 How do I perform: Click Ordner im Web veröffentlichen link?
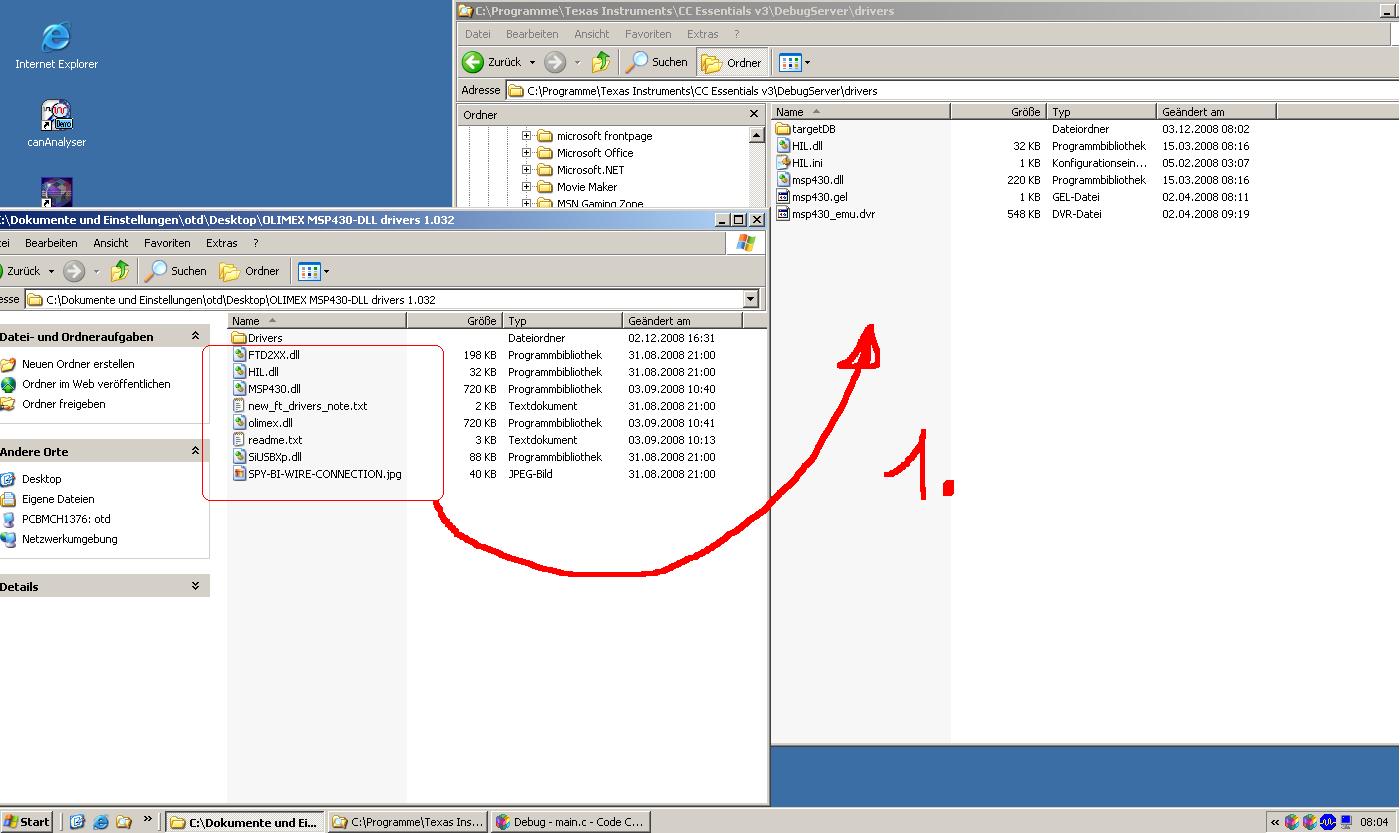(96, 384)
